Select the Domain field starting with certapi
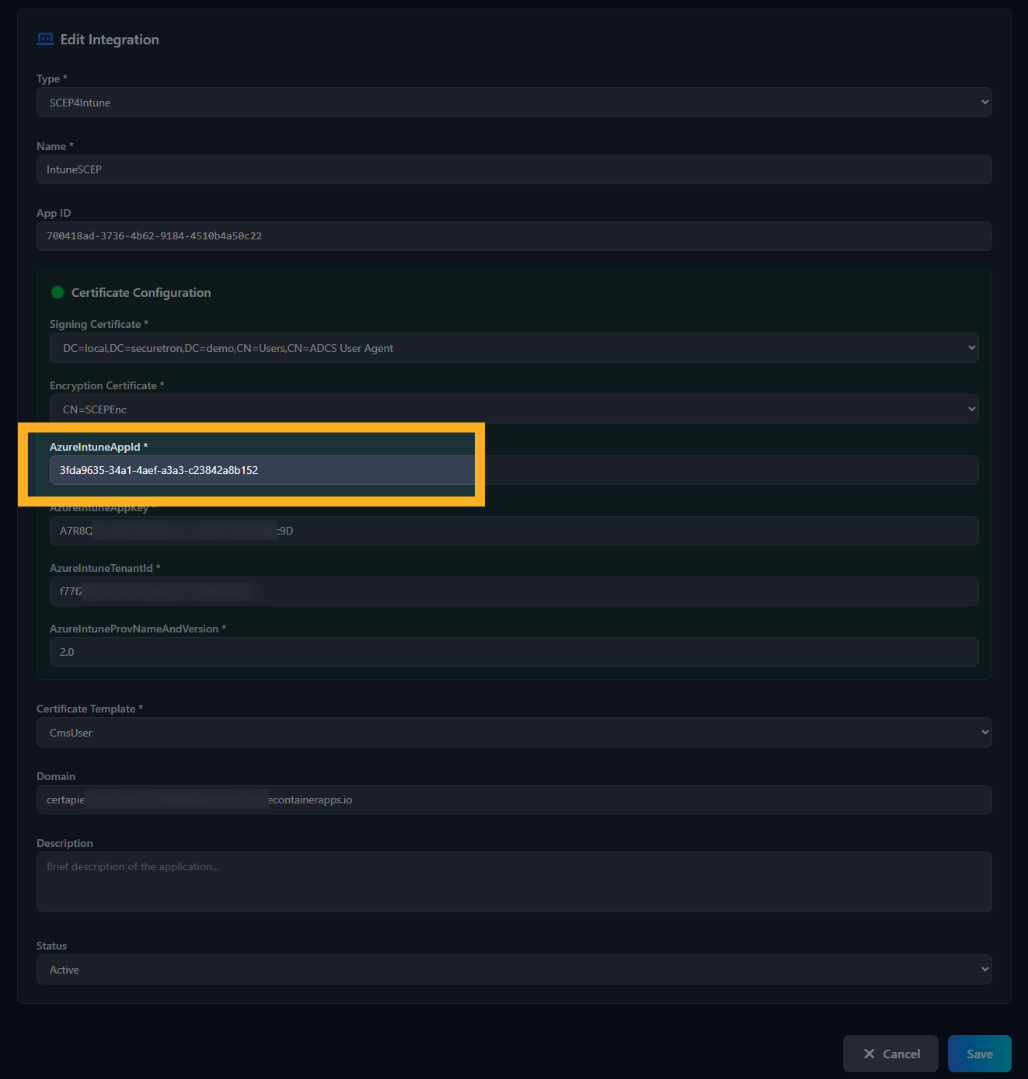The image size is (1028, 1079). (x=514, y=799)
